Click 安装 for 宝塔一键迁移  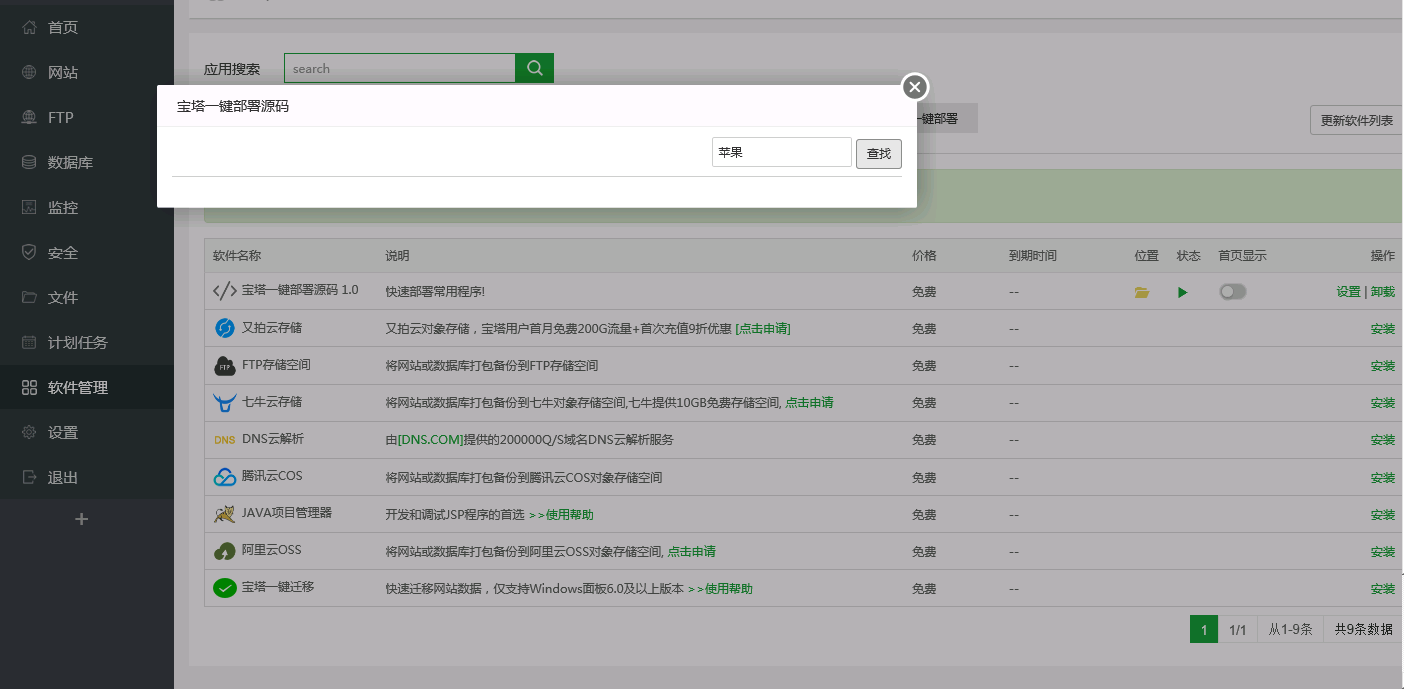1383,589
